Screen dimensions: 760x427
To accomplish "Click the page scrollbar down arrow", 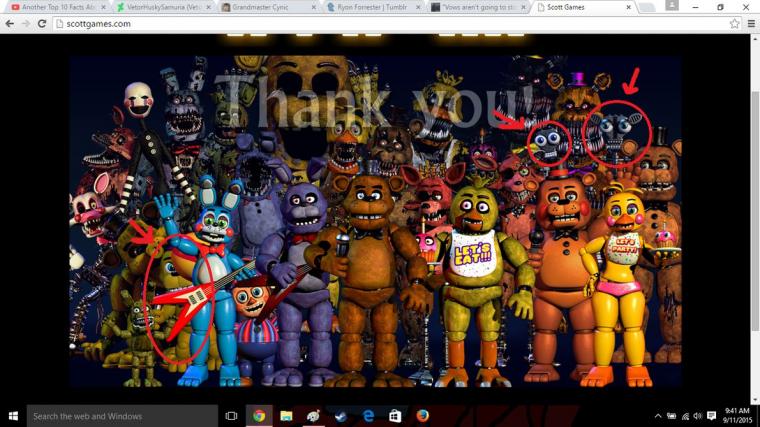I will (755, 400).
